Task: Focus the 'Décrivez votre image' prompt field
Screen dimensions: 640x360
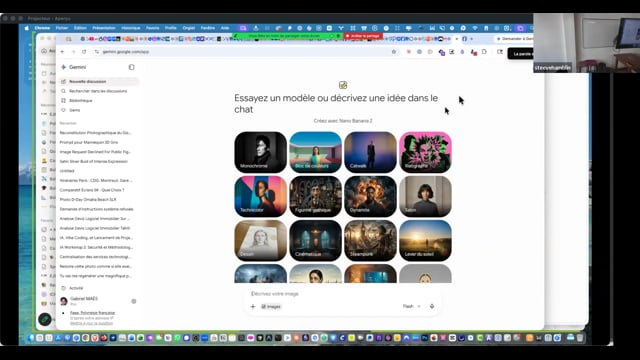Action: point(343,294)
